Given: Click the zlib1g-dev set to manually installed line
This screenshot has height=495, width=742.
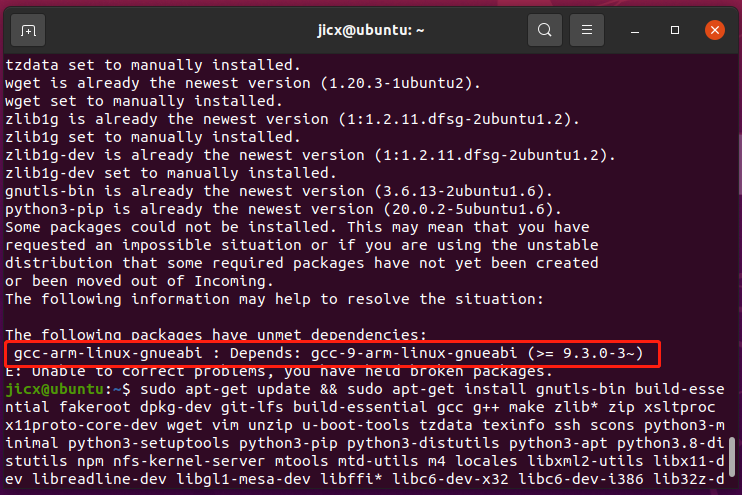Looking at the screenshot, I should tap(171, 173).
